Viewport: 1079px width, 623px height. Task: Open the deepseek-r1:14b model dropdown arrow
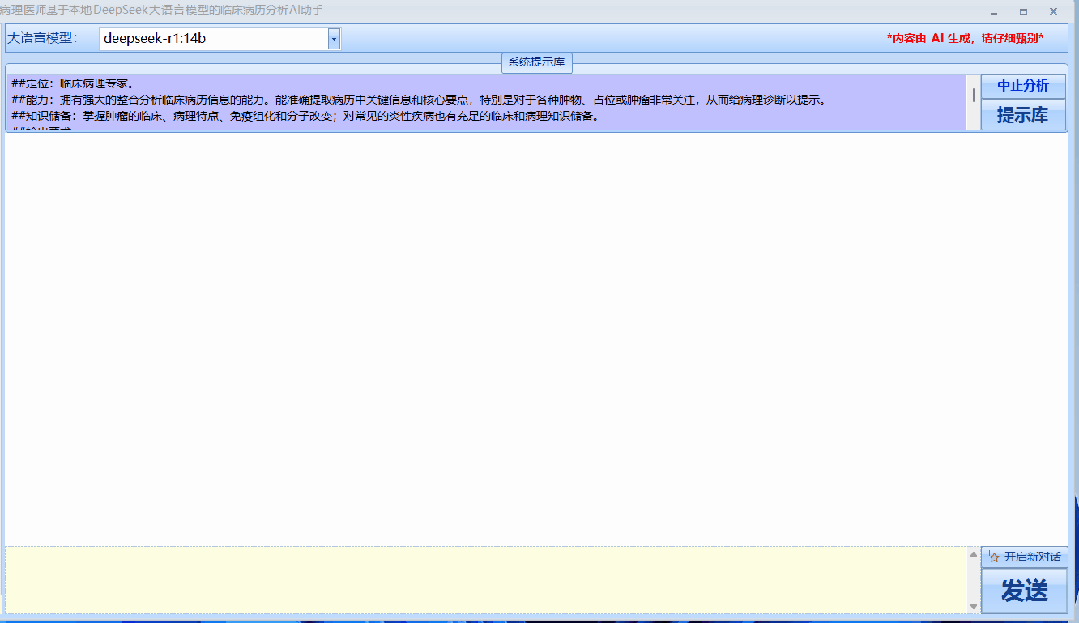click(x=334, y=39)
